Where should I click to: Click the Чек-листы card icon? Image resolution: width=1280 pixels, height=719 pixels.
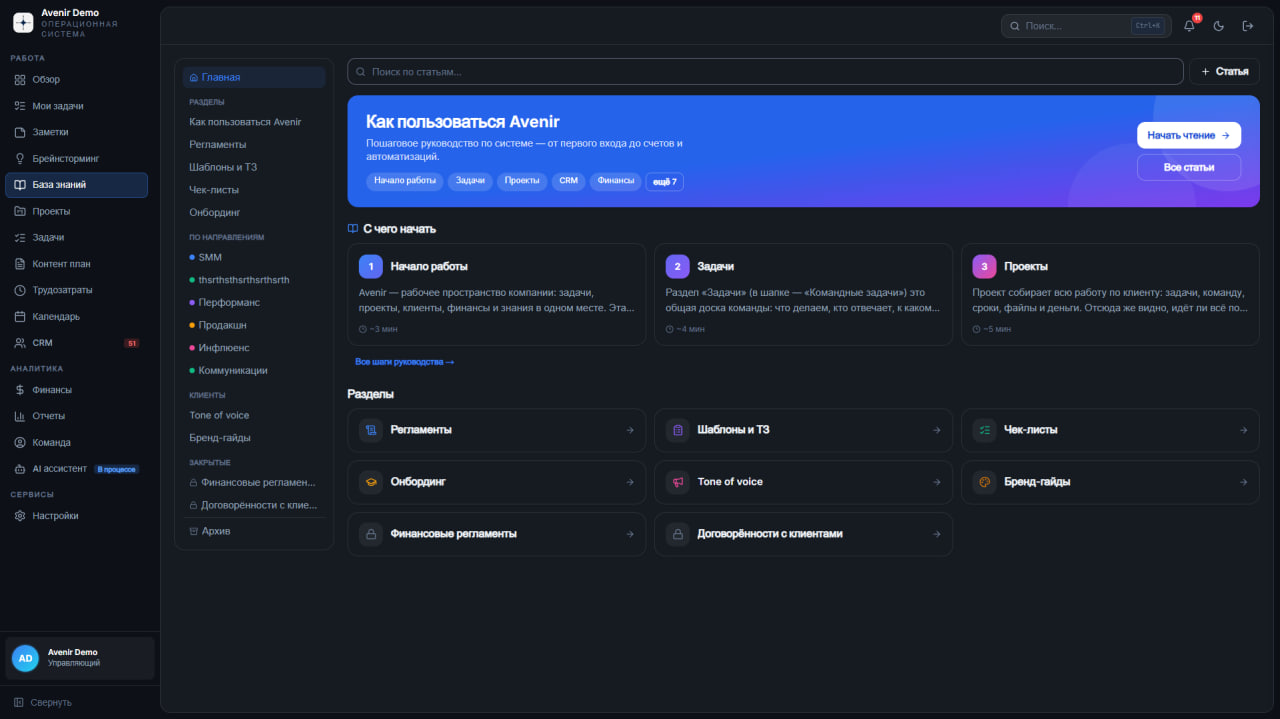[985, 430]
